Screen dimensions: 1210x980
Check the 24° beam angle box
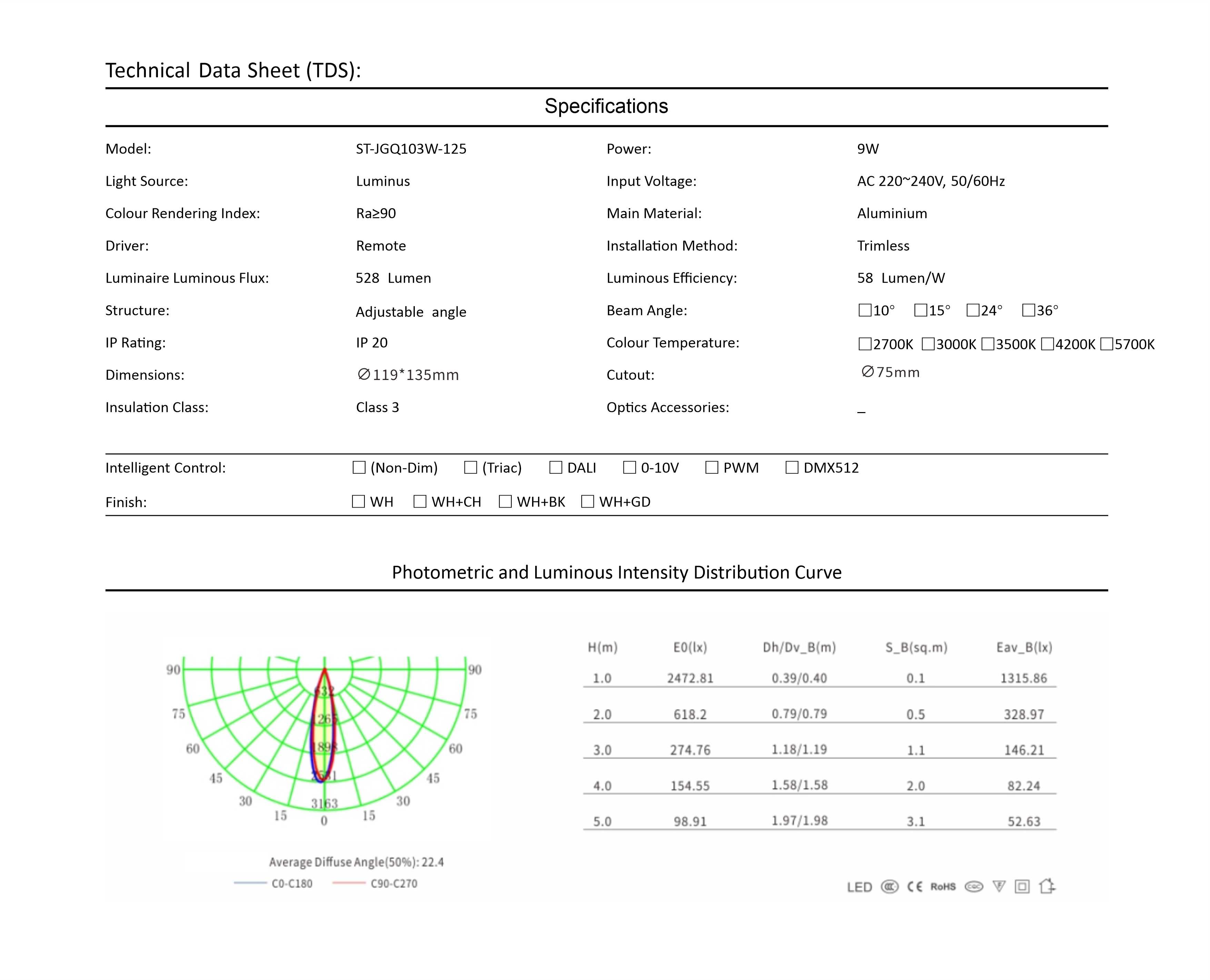[x=973, y=310]
